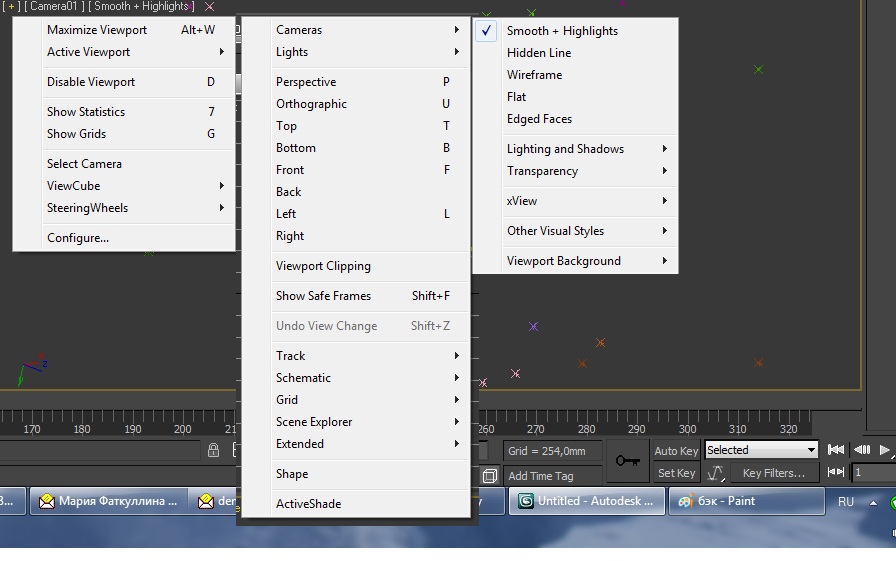Expand the Transparency submenu
This screenshot has width=896, height=561.
click(576, 171)
